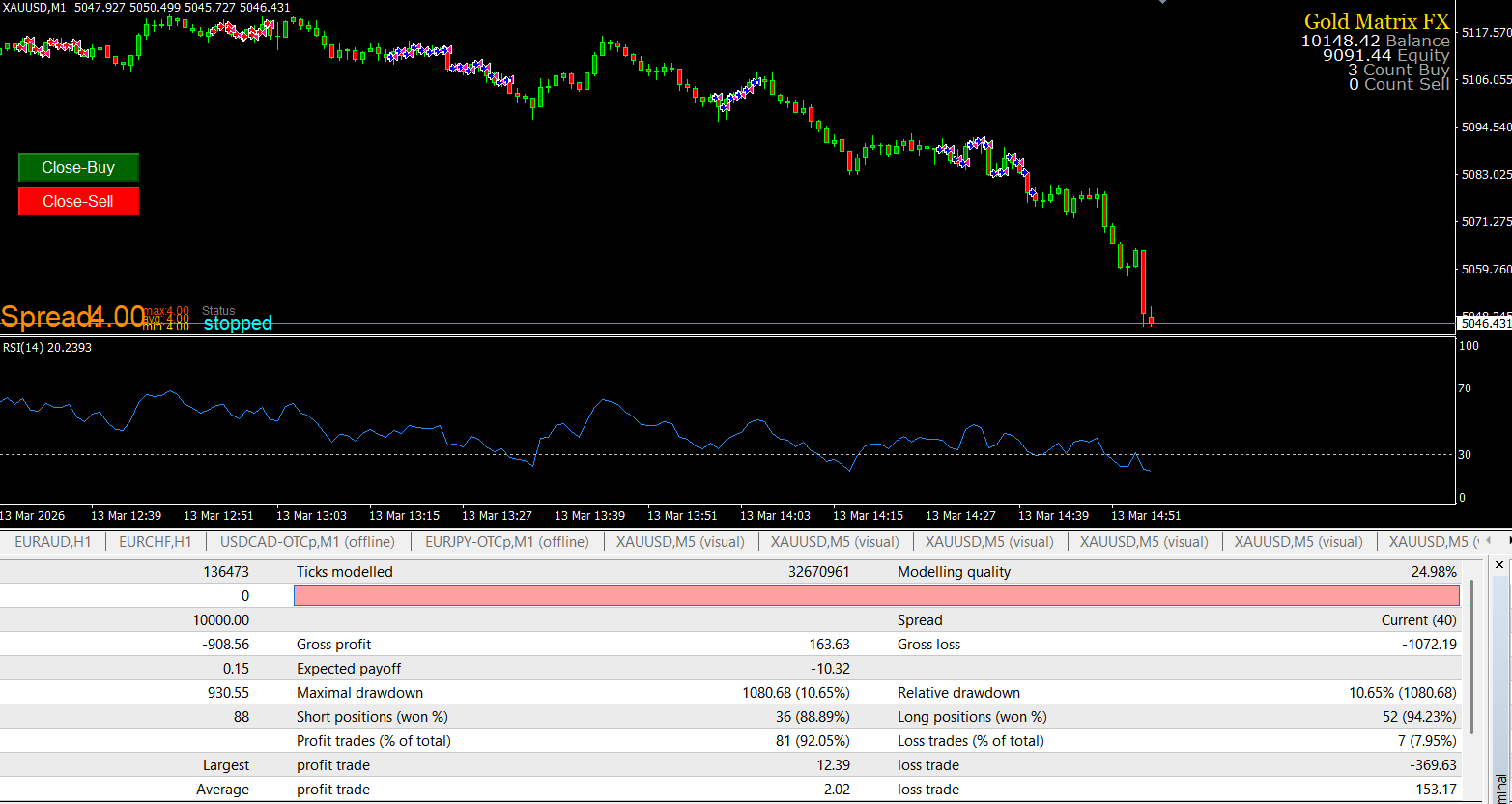Click the '10148.42 Balance' label
The height and width of the screenshot is (804, 1512).
(x=1375, y=41)
